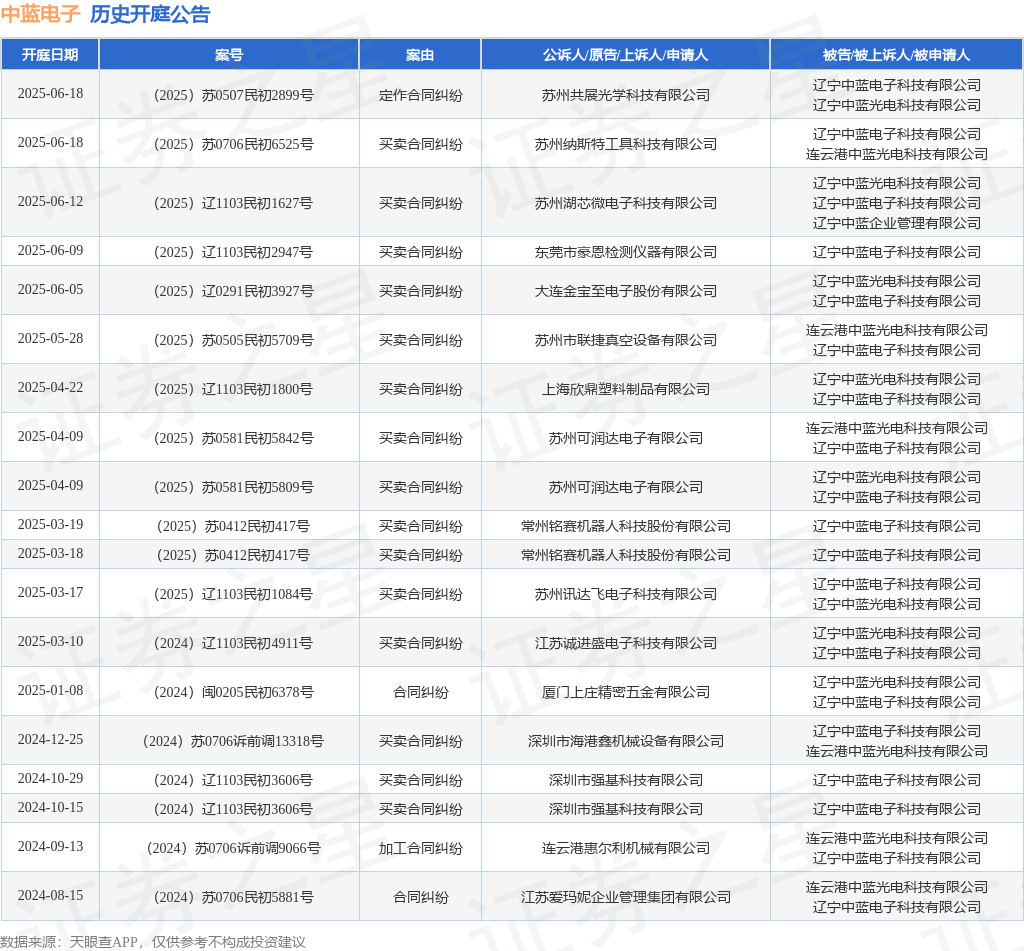Open case (2025)苏0505民初5709号

[x=229, y=340]
